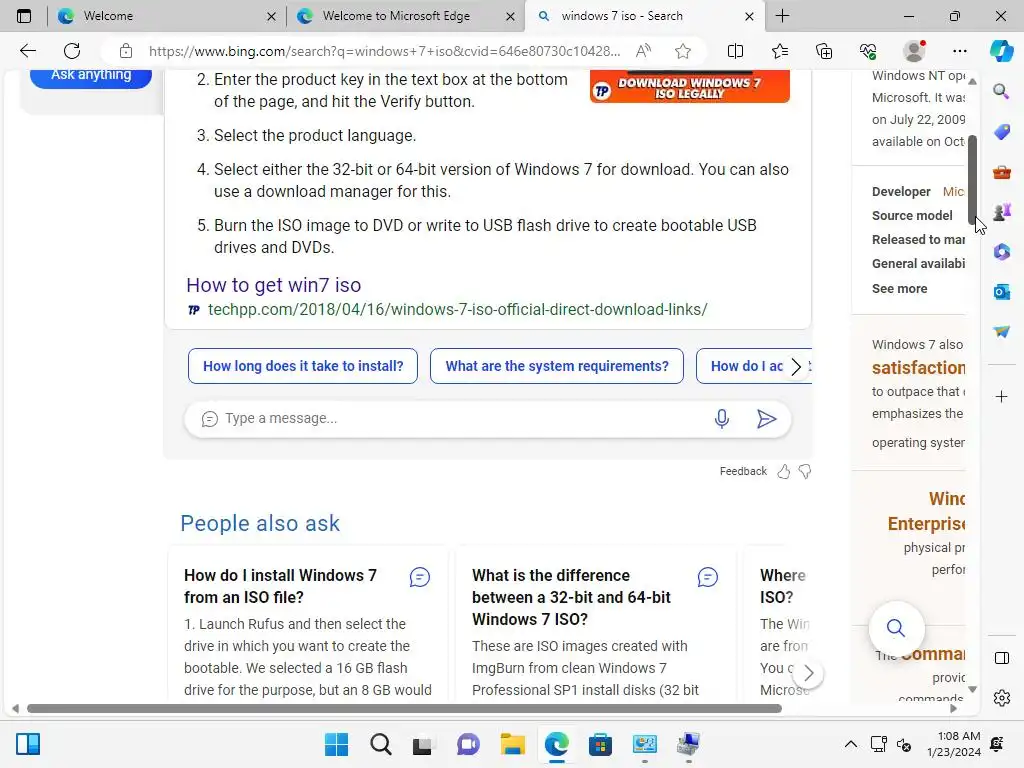
Task: Open the tab actions menu icon
Action: pos(24,16)
